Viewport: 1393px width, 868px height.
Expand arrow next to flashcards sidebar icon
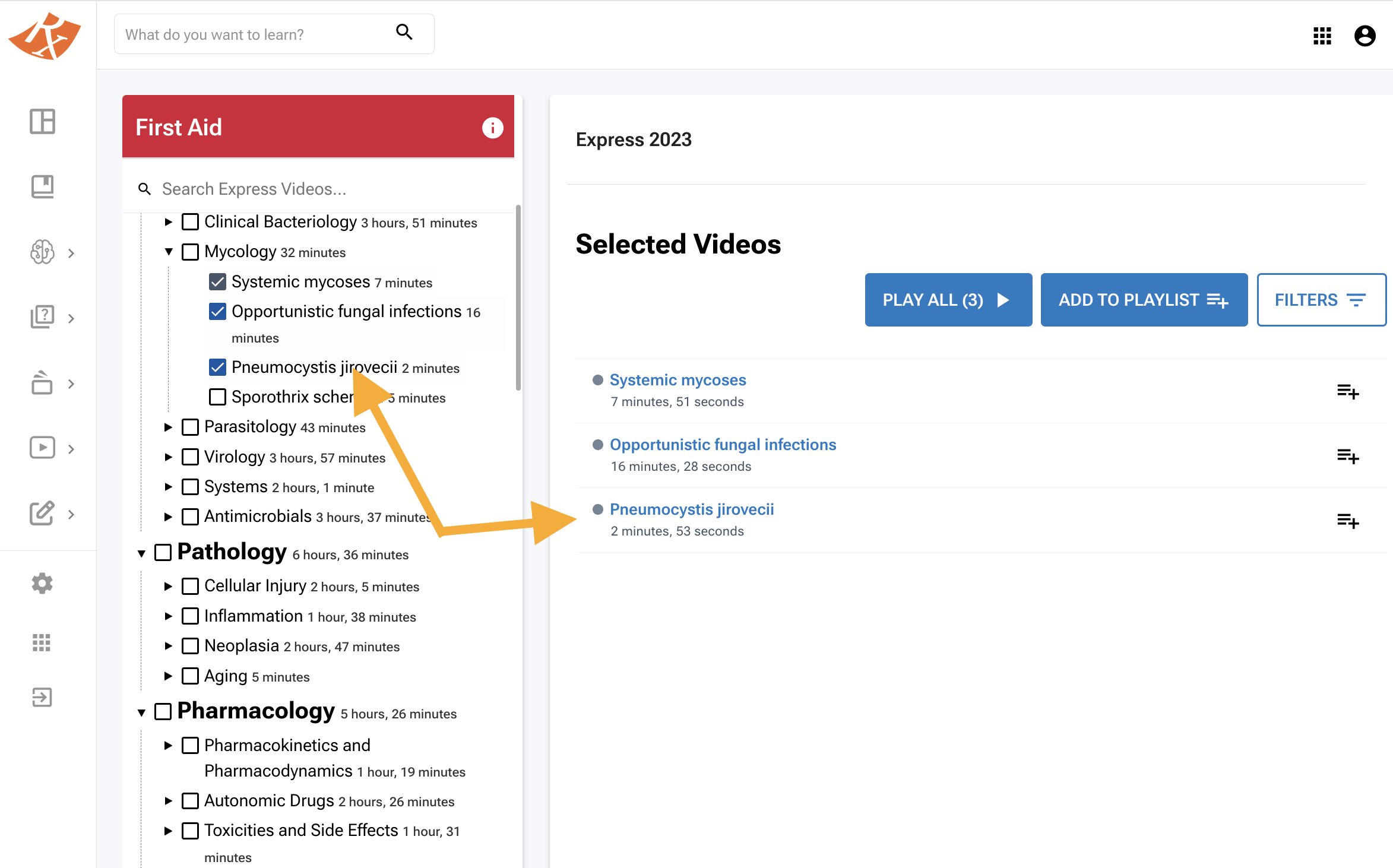(x=71, y=384)
